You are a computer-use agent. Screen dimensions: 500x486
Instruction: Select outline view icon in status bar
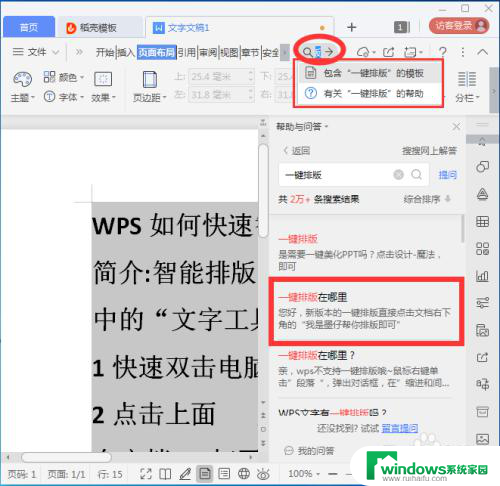pos(224,474)
